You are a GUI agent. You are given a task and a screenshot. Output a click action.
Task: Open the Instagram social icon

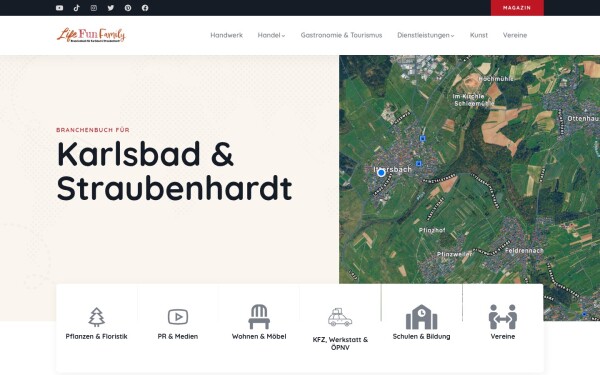coord(94,8)
